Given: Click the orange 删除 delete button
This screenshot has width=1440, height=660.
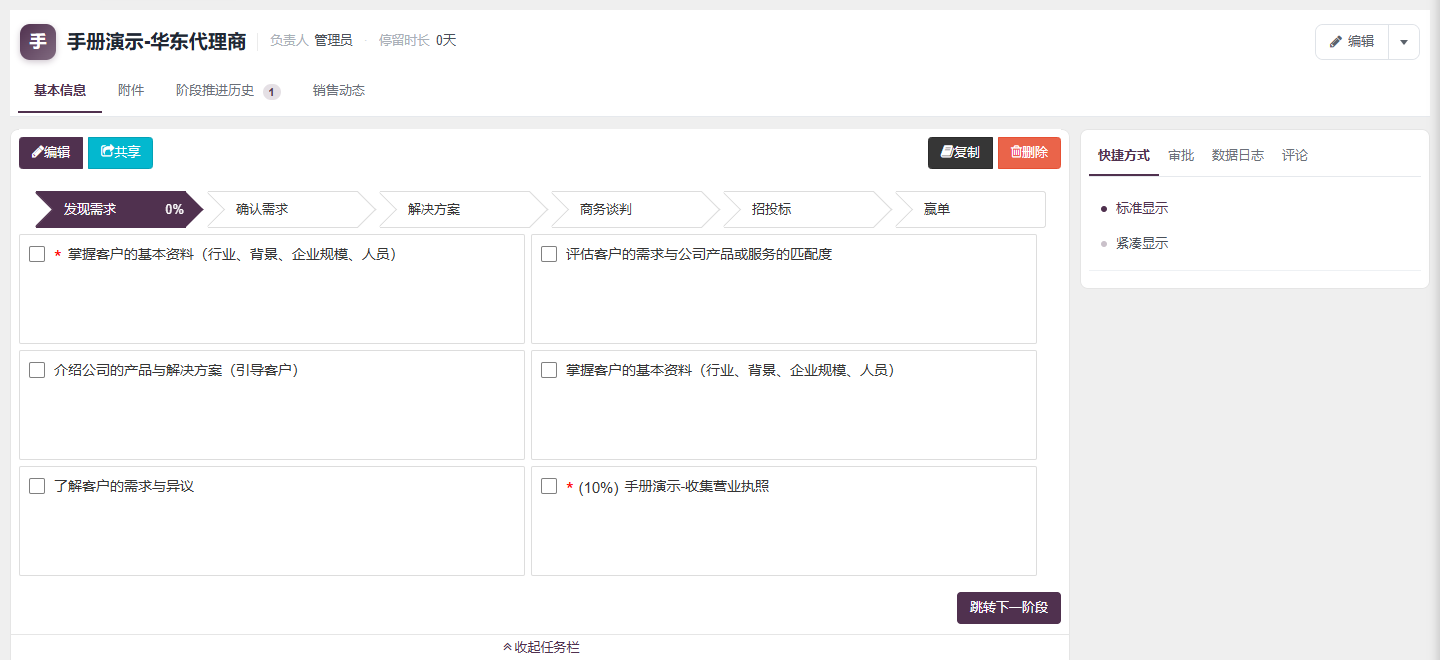Looking at the screenshot, I should (1029, 153).
